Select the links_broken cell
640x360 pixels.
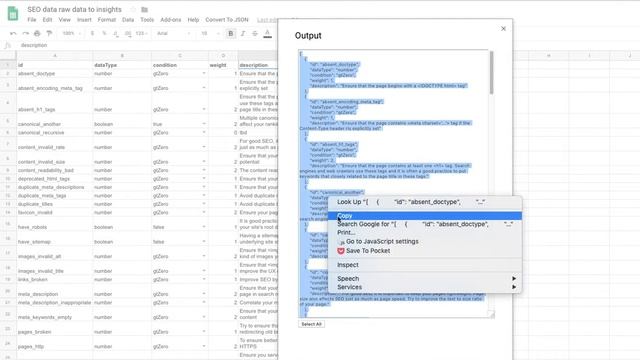click(55, 280)
